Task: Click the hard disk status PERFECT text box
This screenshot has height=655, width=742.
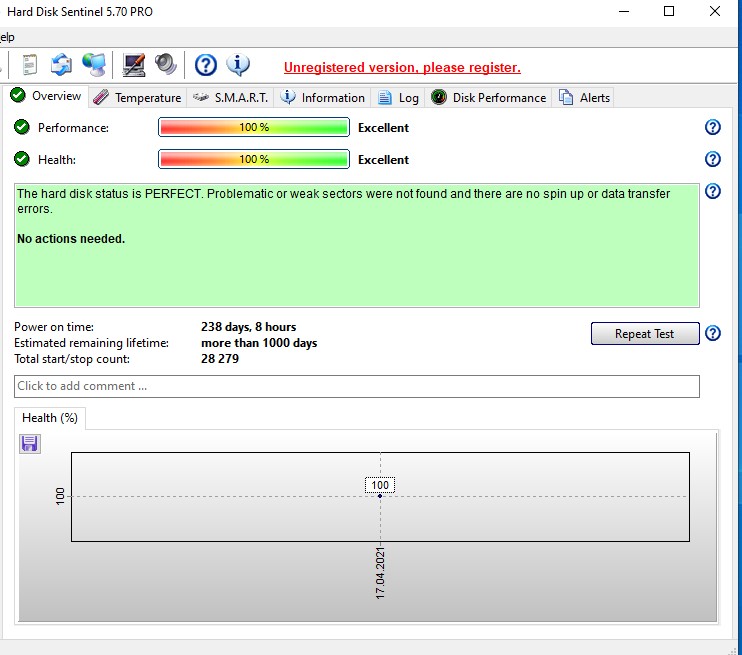Action: click(x=357, y=246)
